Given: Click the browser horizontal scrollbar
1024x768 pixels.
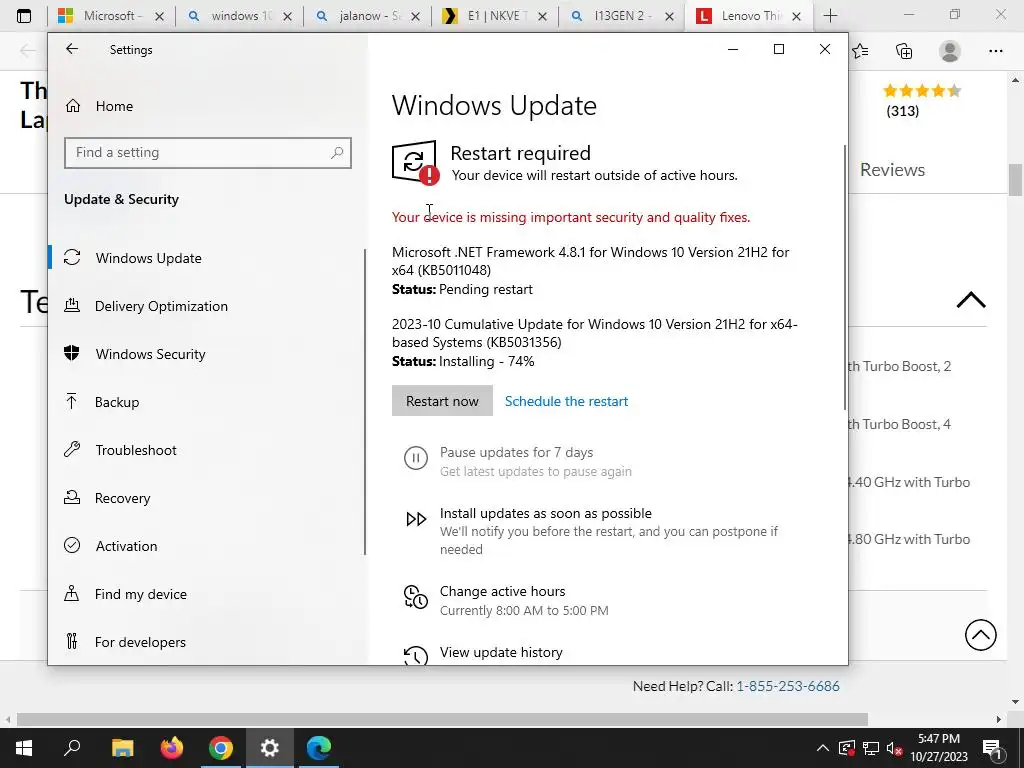Looking at the screenshot, I should coord(442,719).
